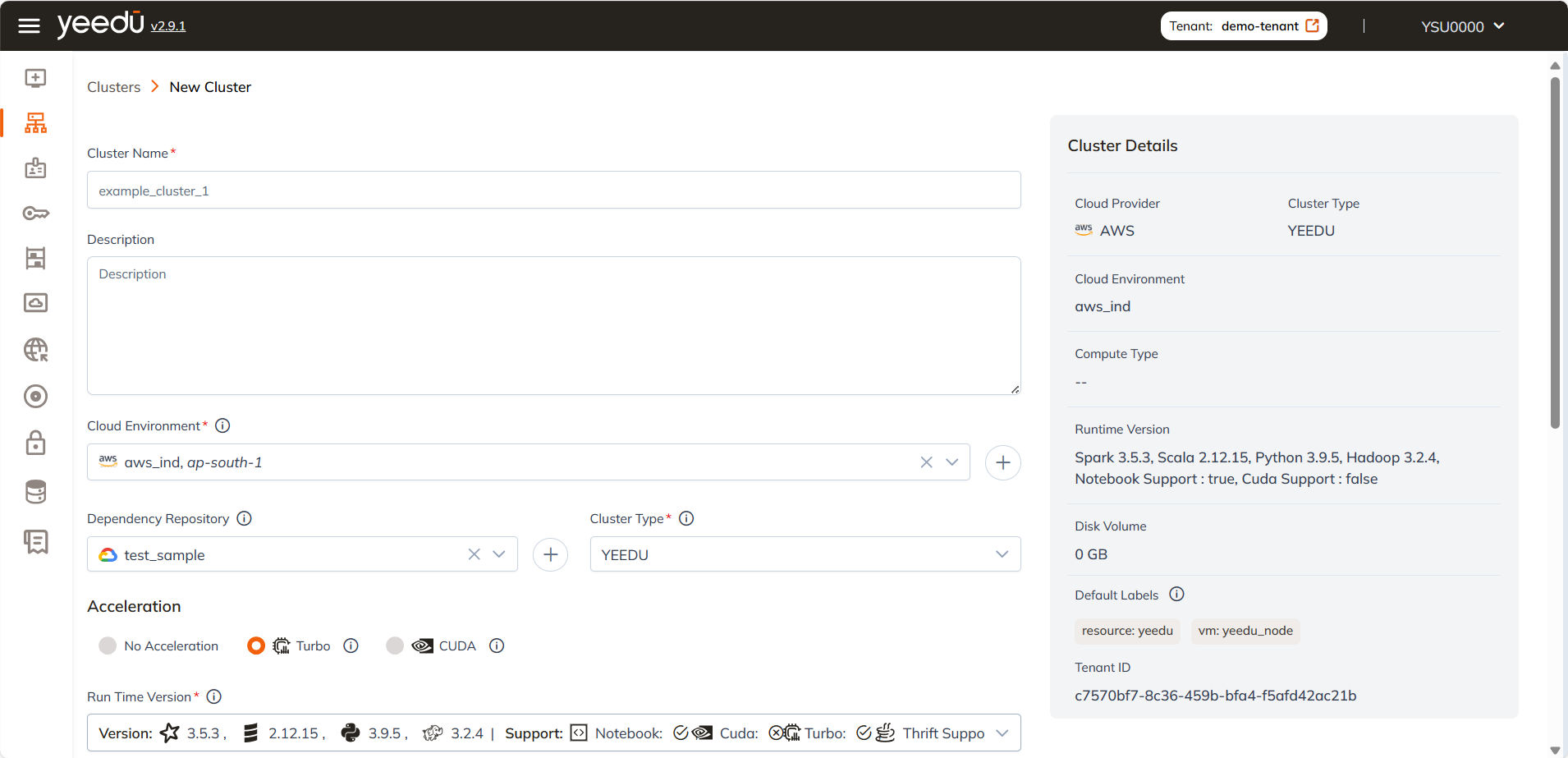Select the Clusters icon in the sidebar
1568x758 pixels.
[x=35, y=123]
